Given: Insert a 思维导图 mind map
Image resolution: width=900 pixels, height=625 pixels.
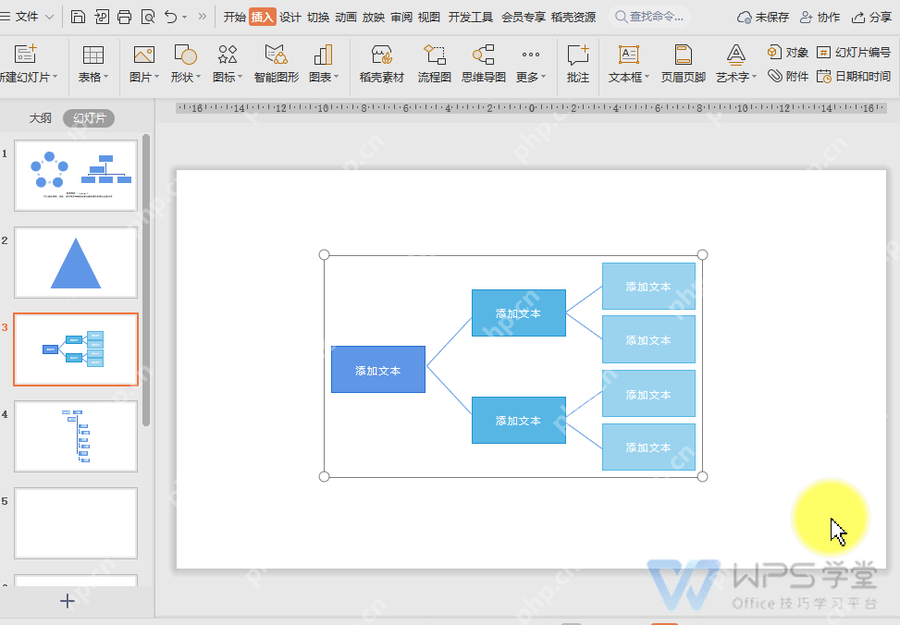Looking at the screenshot, I should [483, 63].
